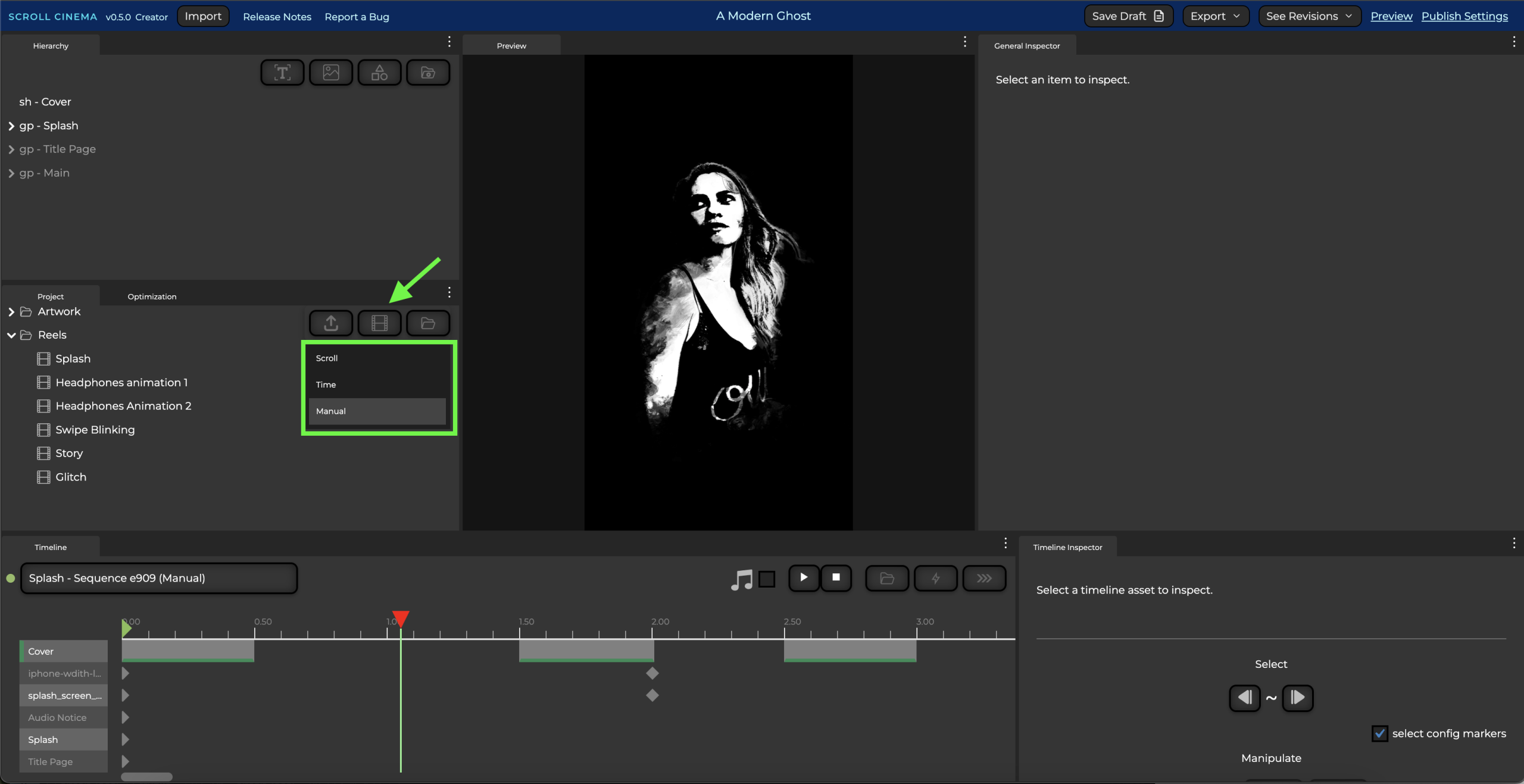Toggle the select config markers checkbox
This screenshot has height=784, width=1524.
(1379, 733)
